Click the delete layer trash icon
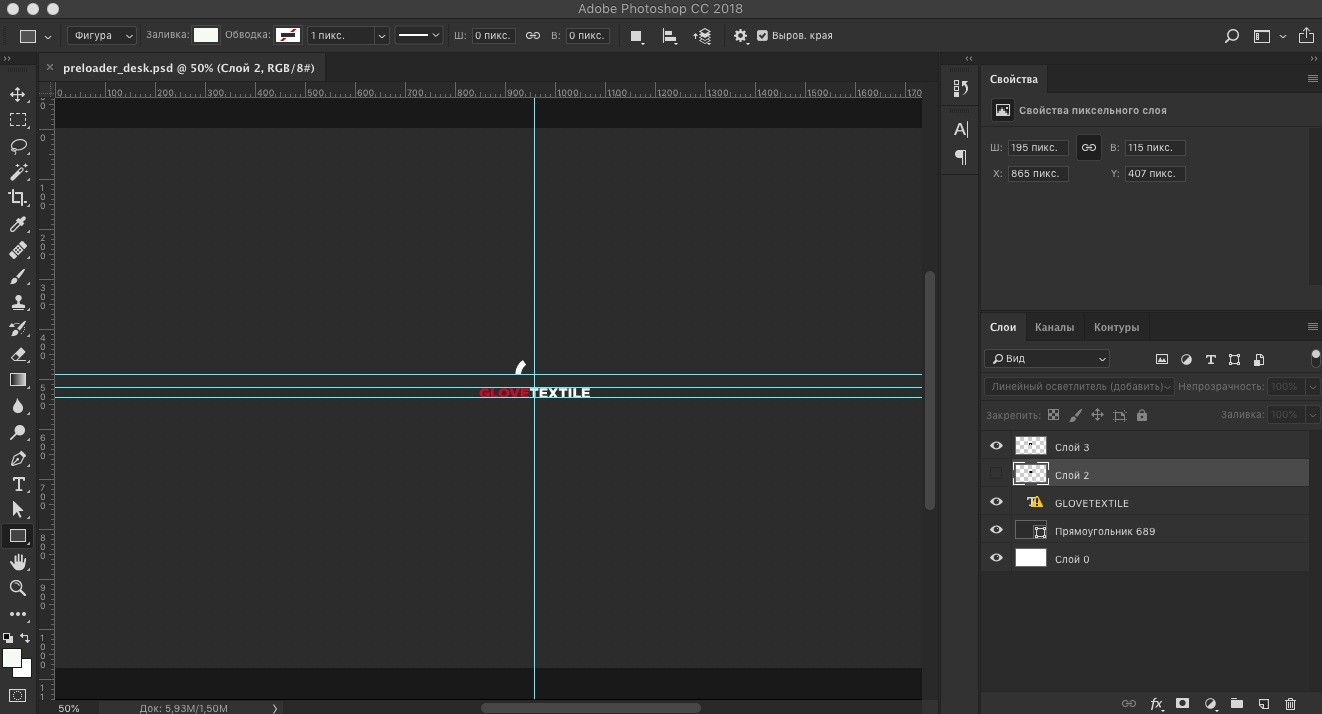 [1290, 704]
